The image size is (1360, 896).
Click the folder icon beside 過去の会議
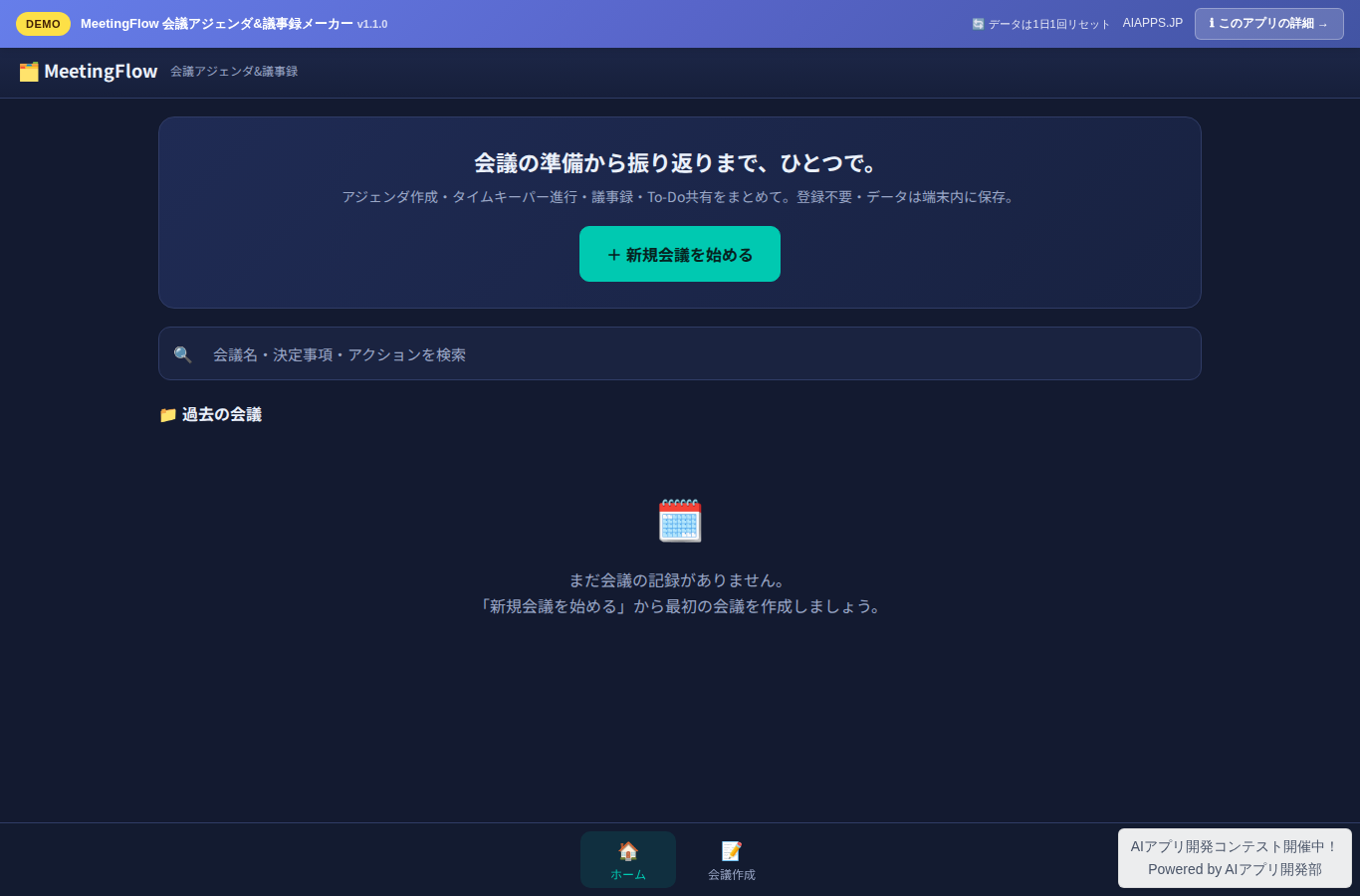coord(168,415)
